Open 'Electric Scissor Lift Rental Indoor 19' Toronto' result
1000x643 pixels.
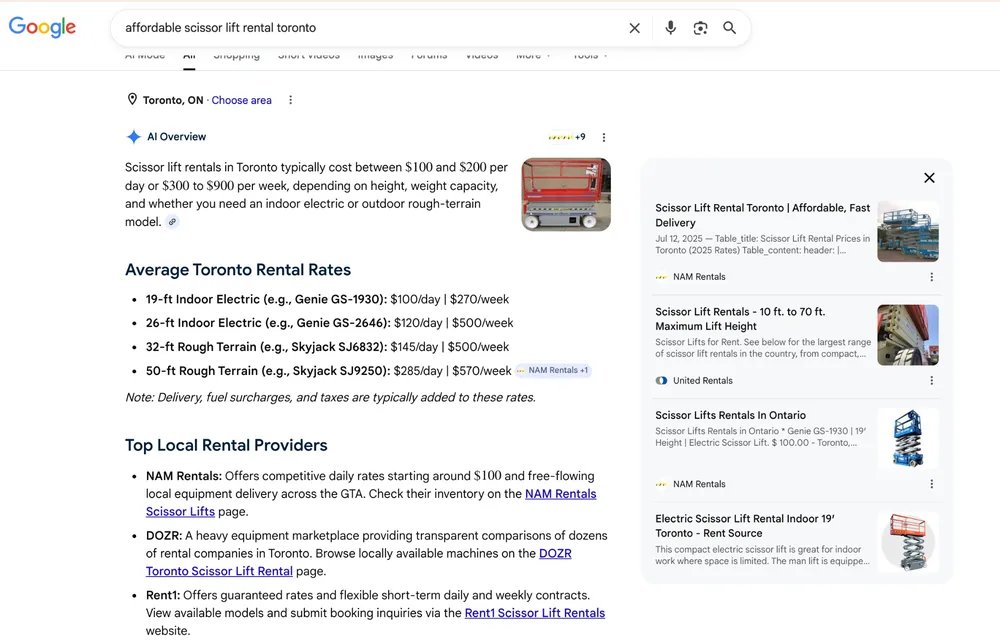pyautogui.click(x=745, y=526)
